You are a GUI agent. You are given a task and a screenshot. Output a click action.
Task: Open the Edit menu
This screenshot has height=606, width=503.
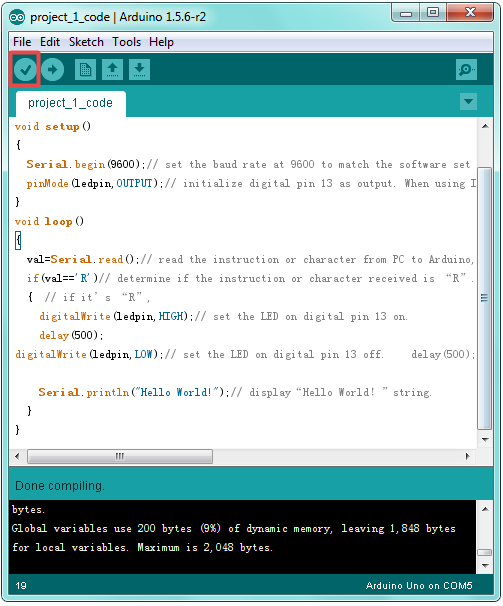click(x=50, y=42)
